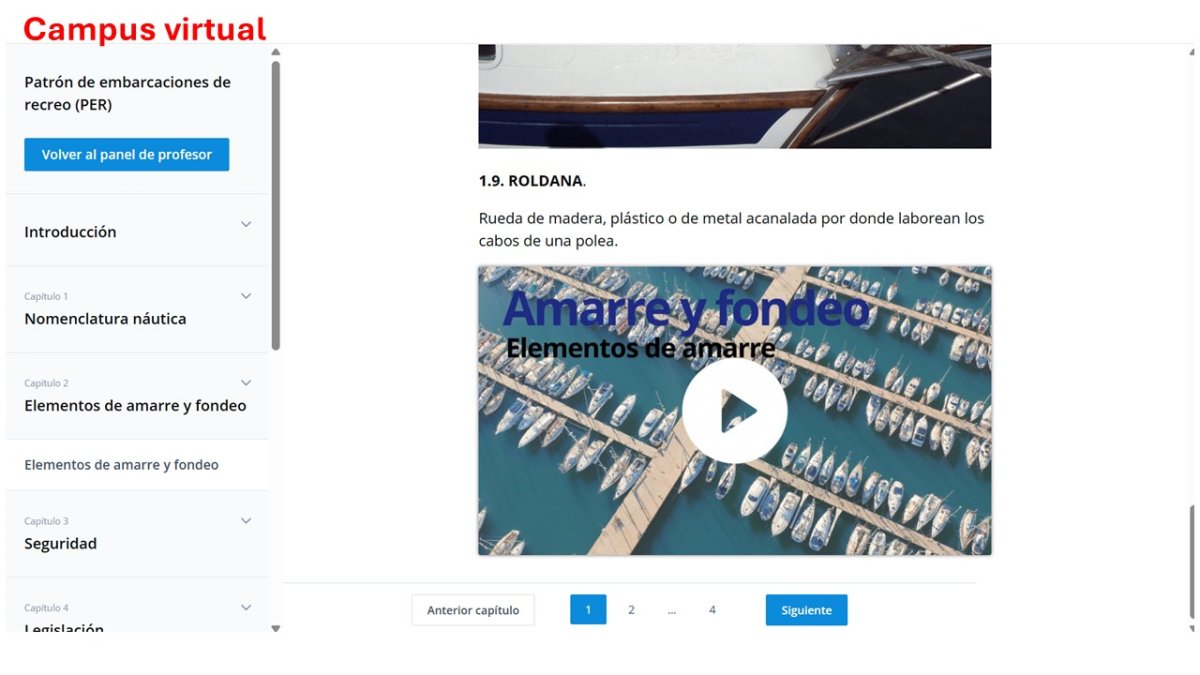1200x675 pixels.
Task: Expand the Nomenclatura náutica chapter chevron
Action: (246, 296)
